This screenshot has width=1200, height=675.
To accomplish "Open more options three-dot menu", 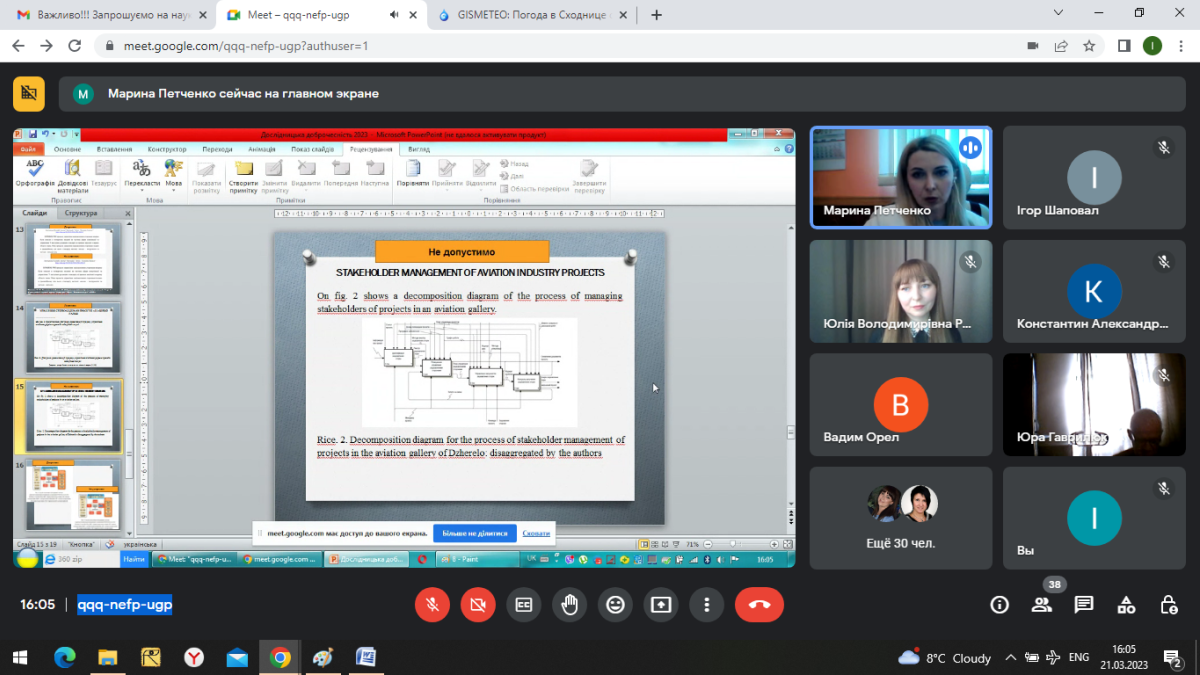I will (x=706, y=604).
